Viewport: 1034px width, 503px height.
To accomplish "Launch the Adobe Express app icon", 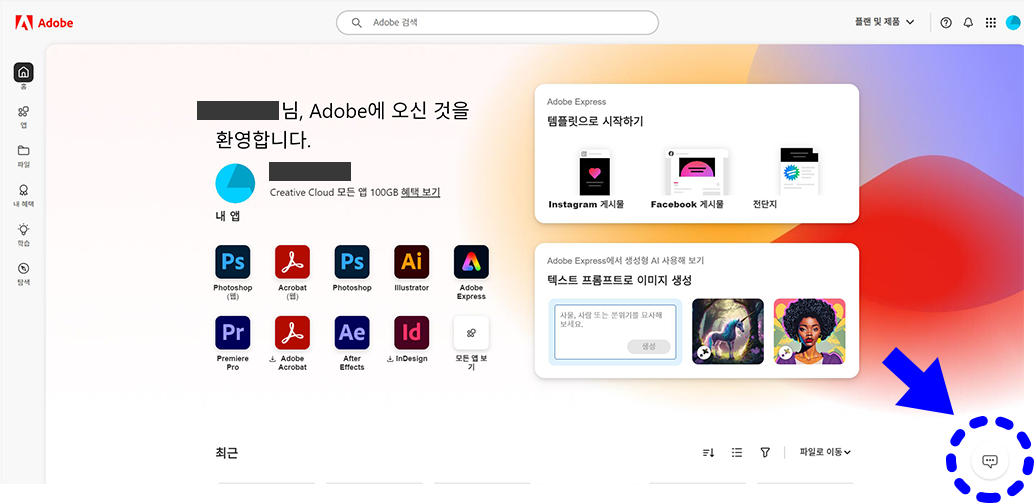I will tap(471, 262).
